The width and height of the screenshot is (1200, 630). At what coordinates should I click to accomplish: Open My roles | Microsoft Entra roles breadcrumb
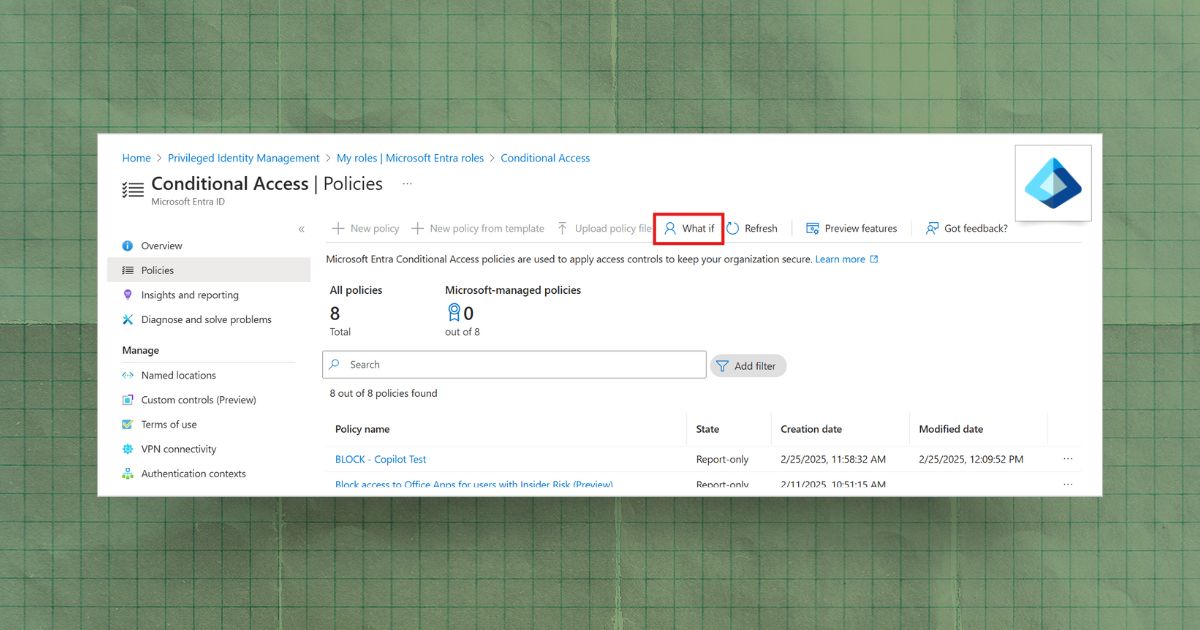click(410, 158)
